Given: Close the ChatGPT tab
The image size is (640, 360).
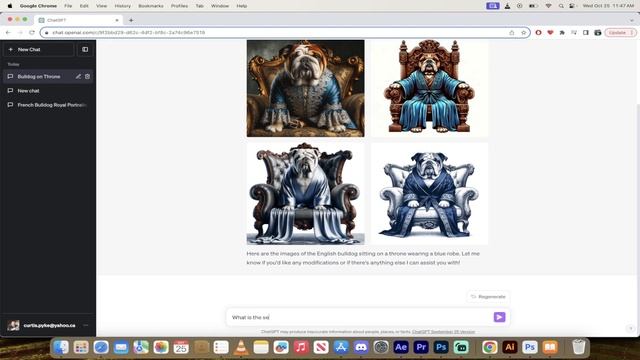Looking at the screenshot, I should coord(117,20).
